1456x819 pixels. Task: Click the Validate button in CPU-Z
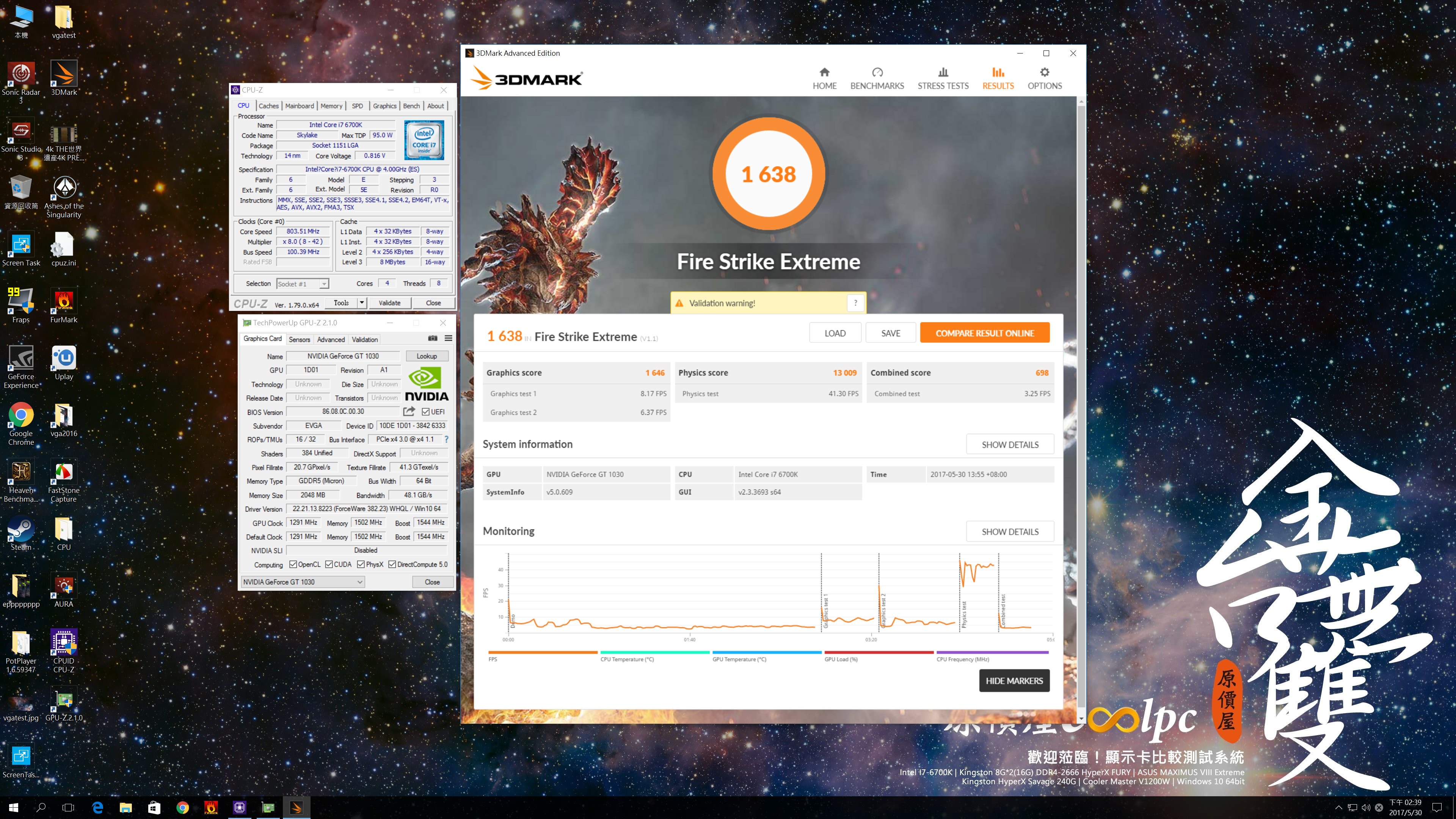(389, 303)
